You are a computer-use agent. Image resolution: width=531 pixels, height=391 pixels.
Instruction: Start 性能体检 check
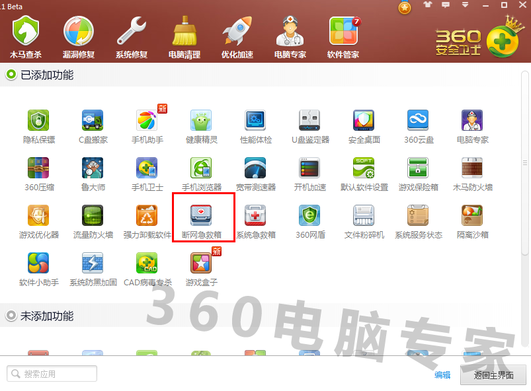click(x=256, y=126)
